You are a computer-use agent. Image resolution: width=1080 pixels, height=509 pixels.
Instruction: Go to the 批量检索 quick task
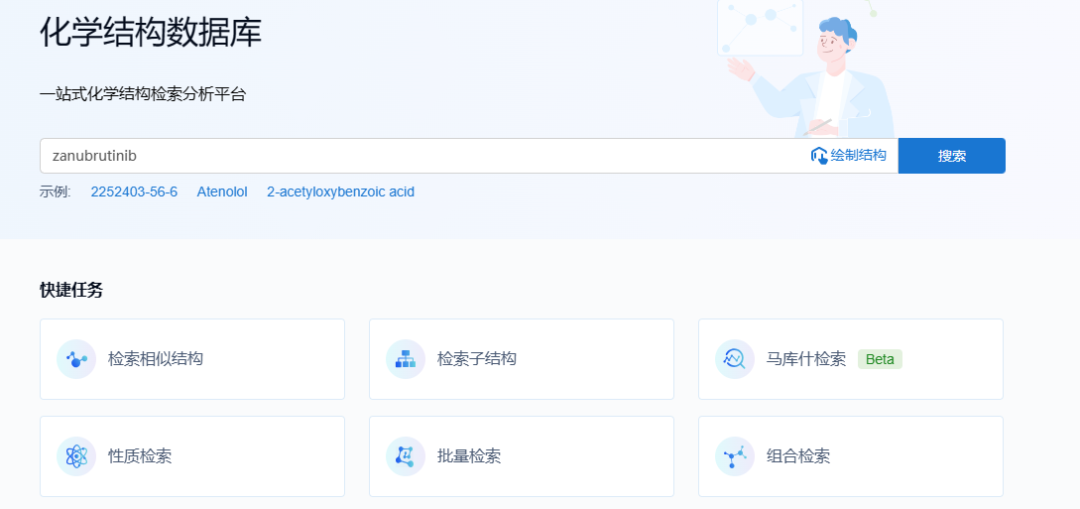521,456
